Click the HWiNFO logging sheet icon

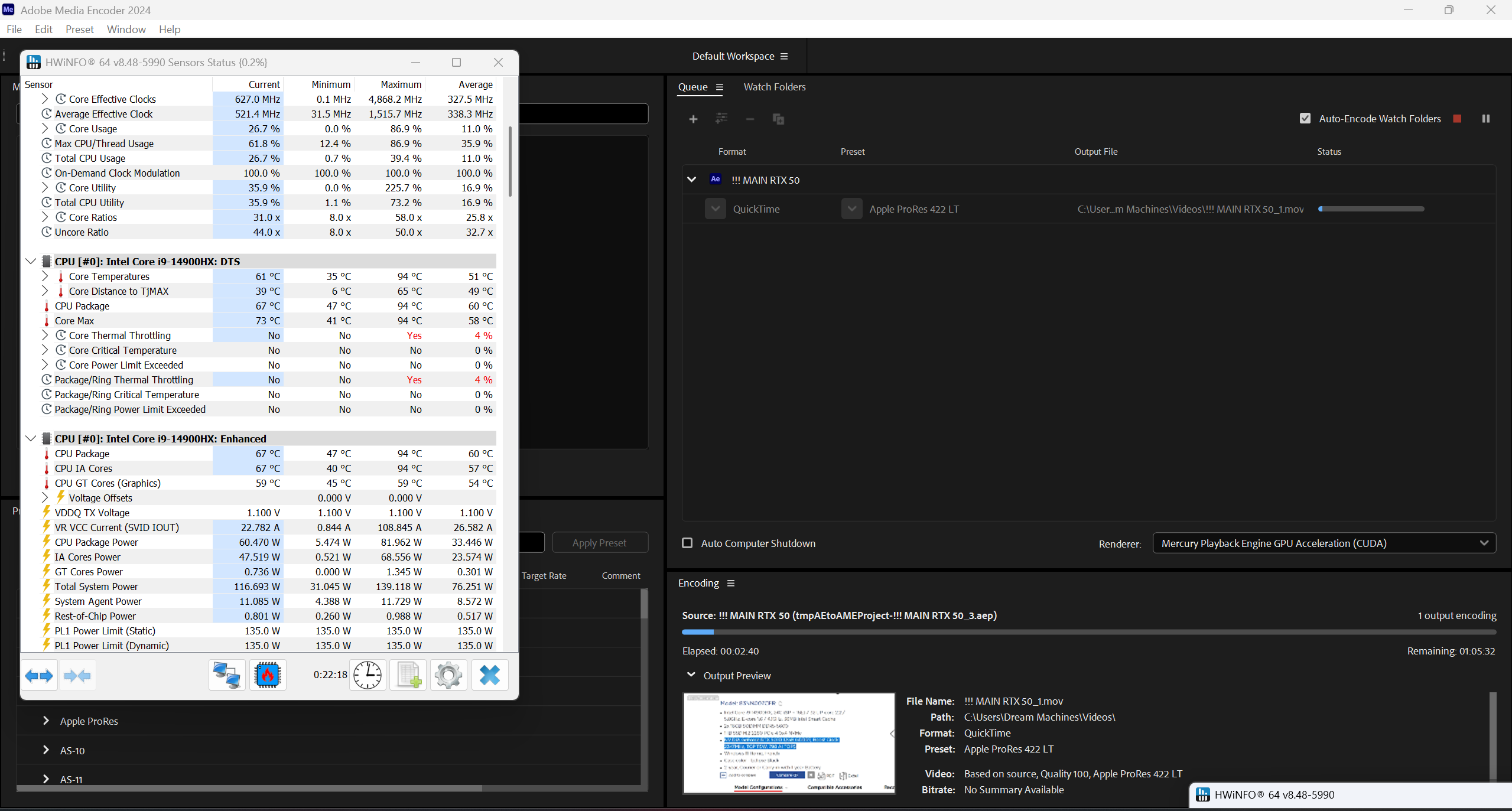point(408,675)
